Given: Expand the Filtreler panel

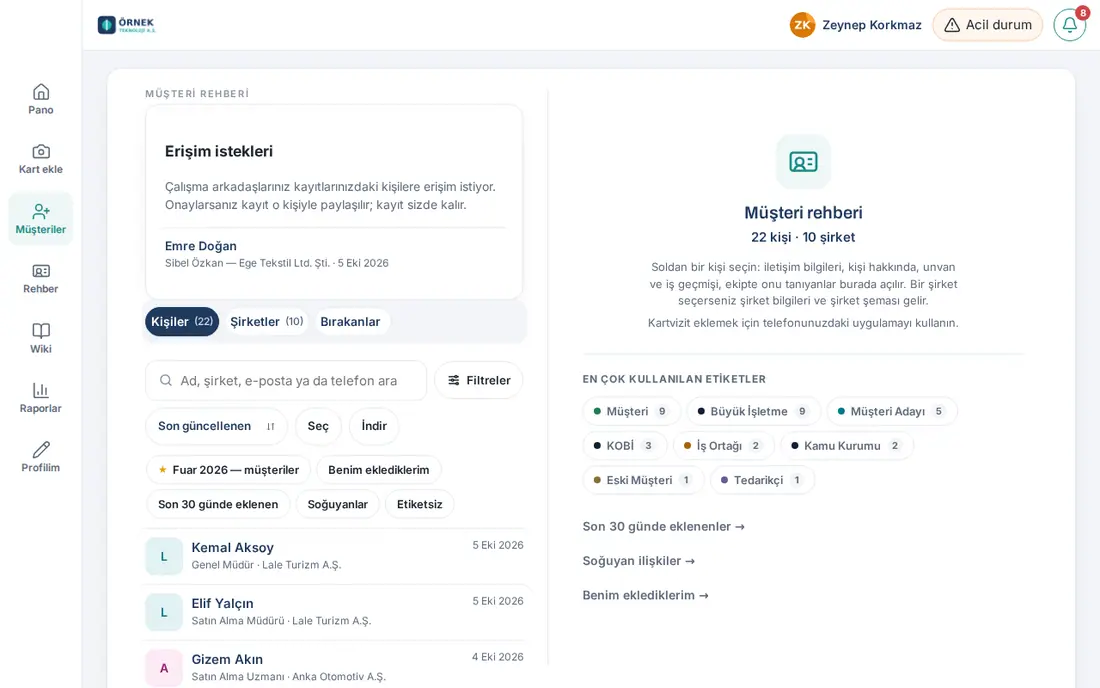Looking at the screenshot, I should 479,380.
